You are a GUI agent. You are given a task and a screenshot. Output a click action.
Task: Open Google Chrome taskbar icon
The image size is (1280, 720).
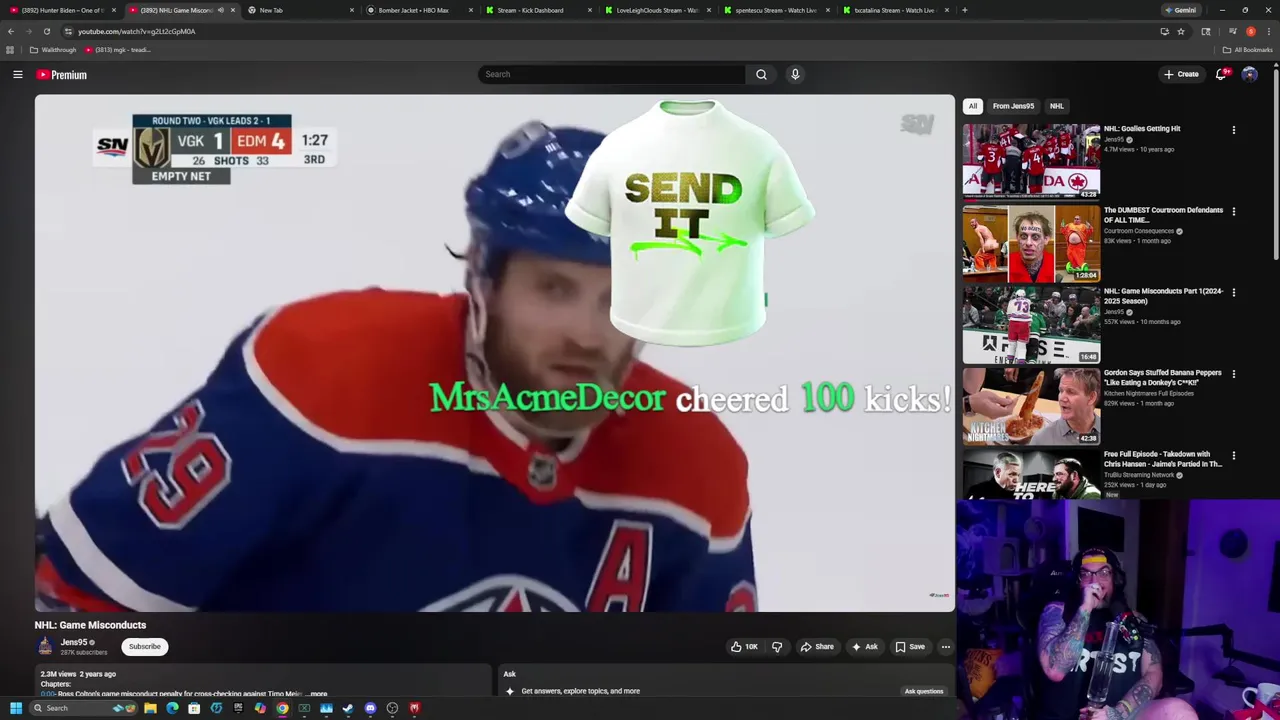point(282,708)
